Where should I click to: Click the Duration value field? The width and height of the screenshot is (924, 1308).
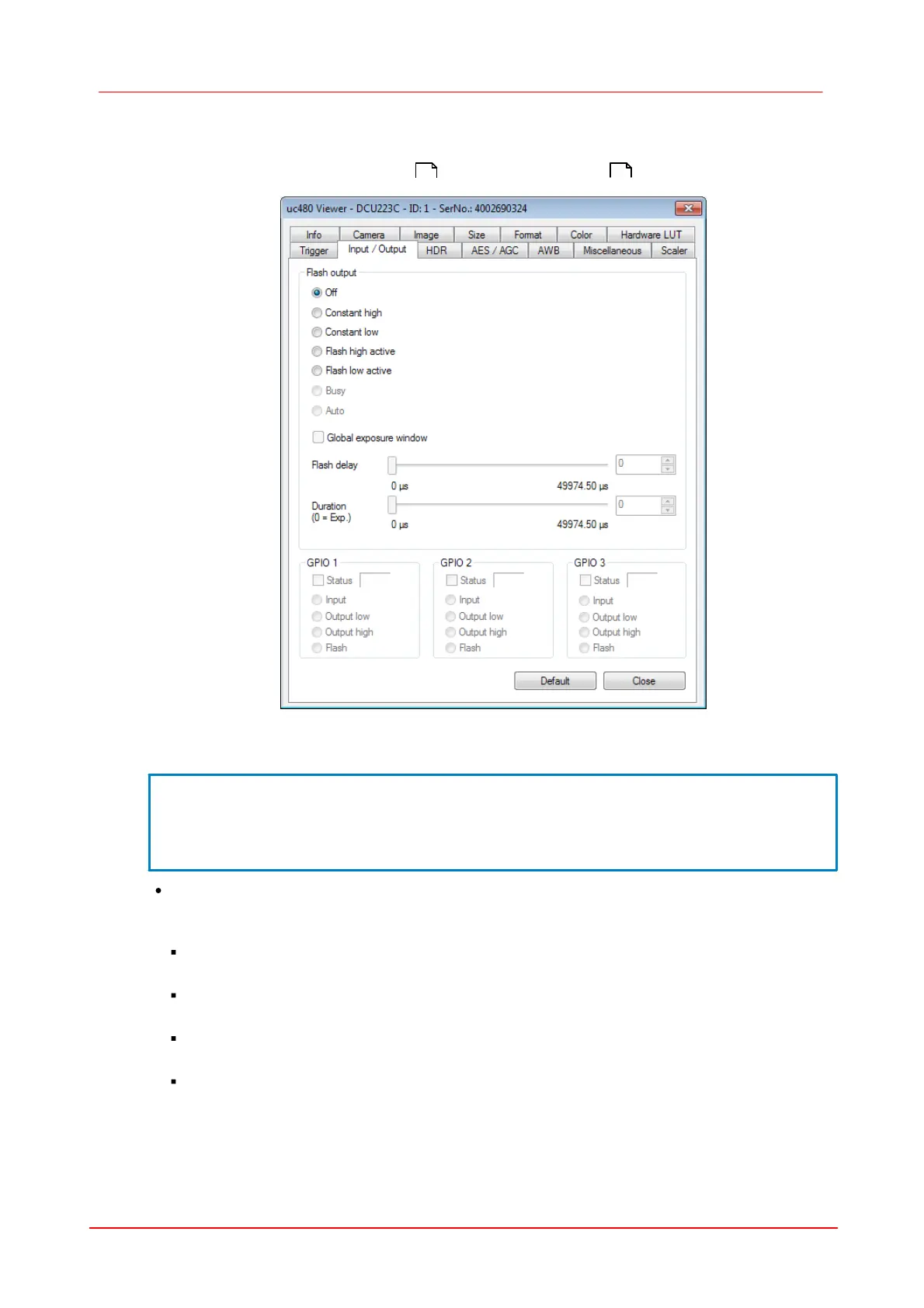(638, 506)
